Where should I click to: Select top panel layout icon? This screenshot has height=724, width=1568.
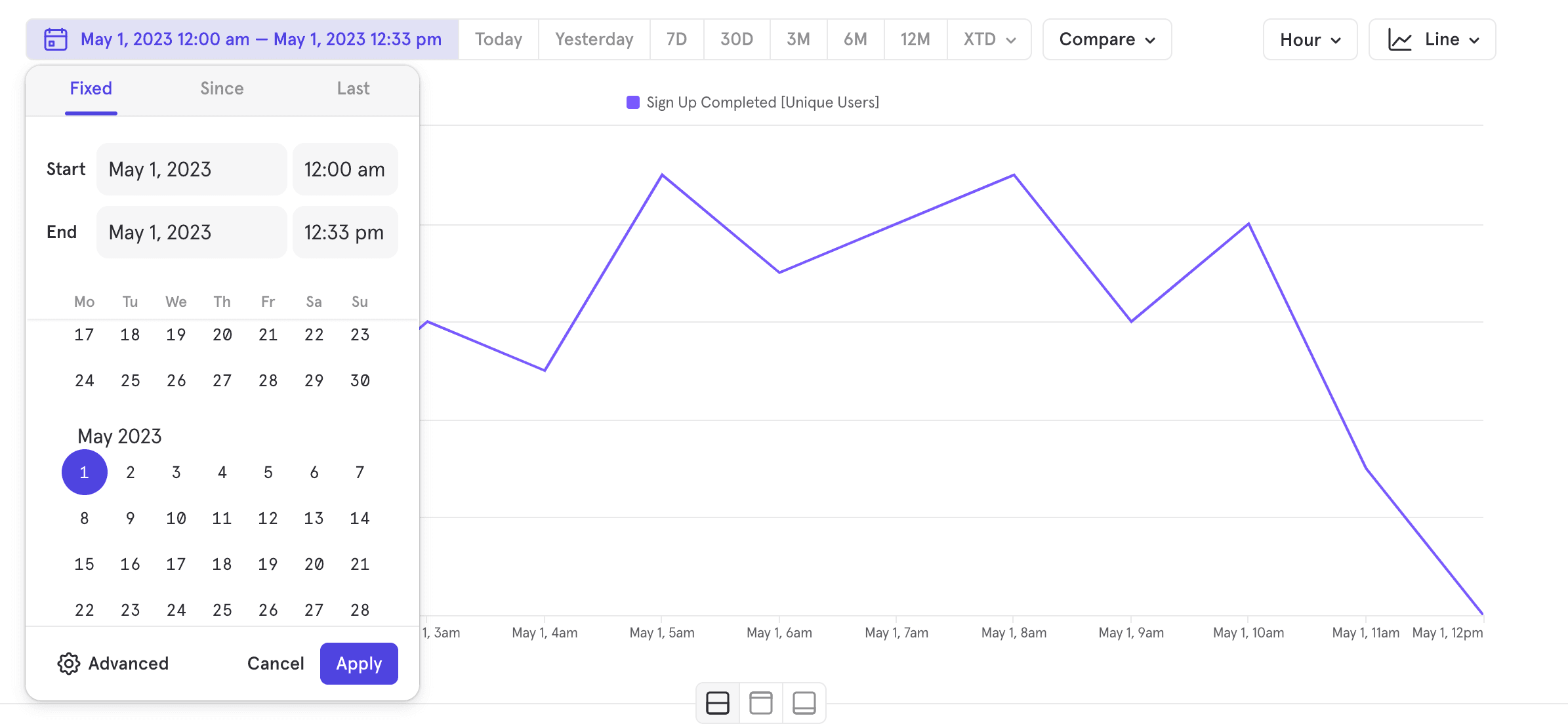(x=761, y=703)
